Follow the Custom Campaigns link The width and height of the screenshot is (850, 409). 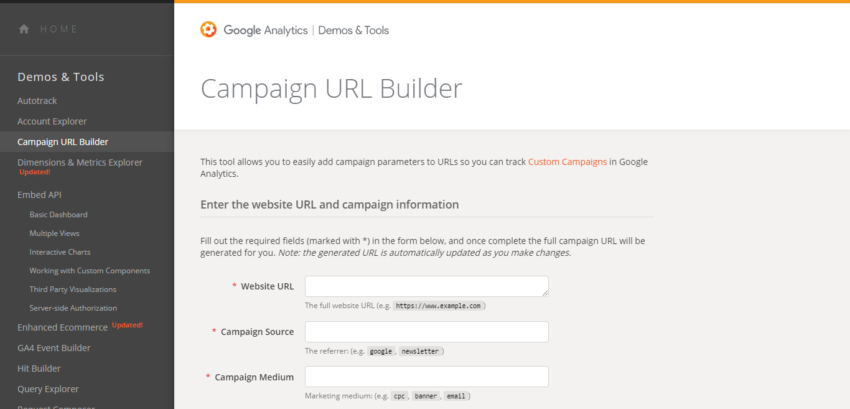(x=567, y=161)
